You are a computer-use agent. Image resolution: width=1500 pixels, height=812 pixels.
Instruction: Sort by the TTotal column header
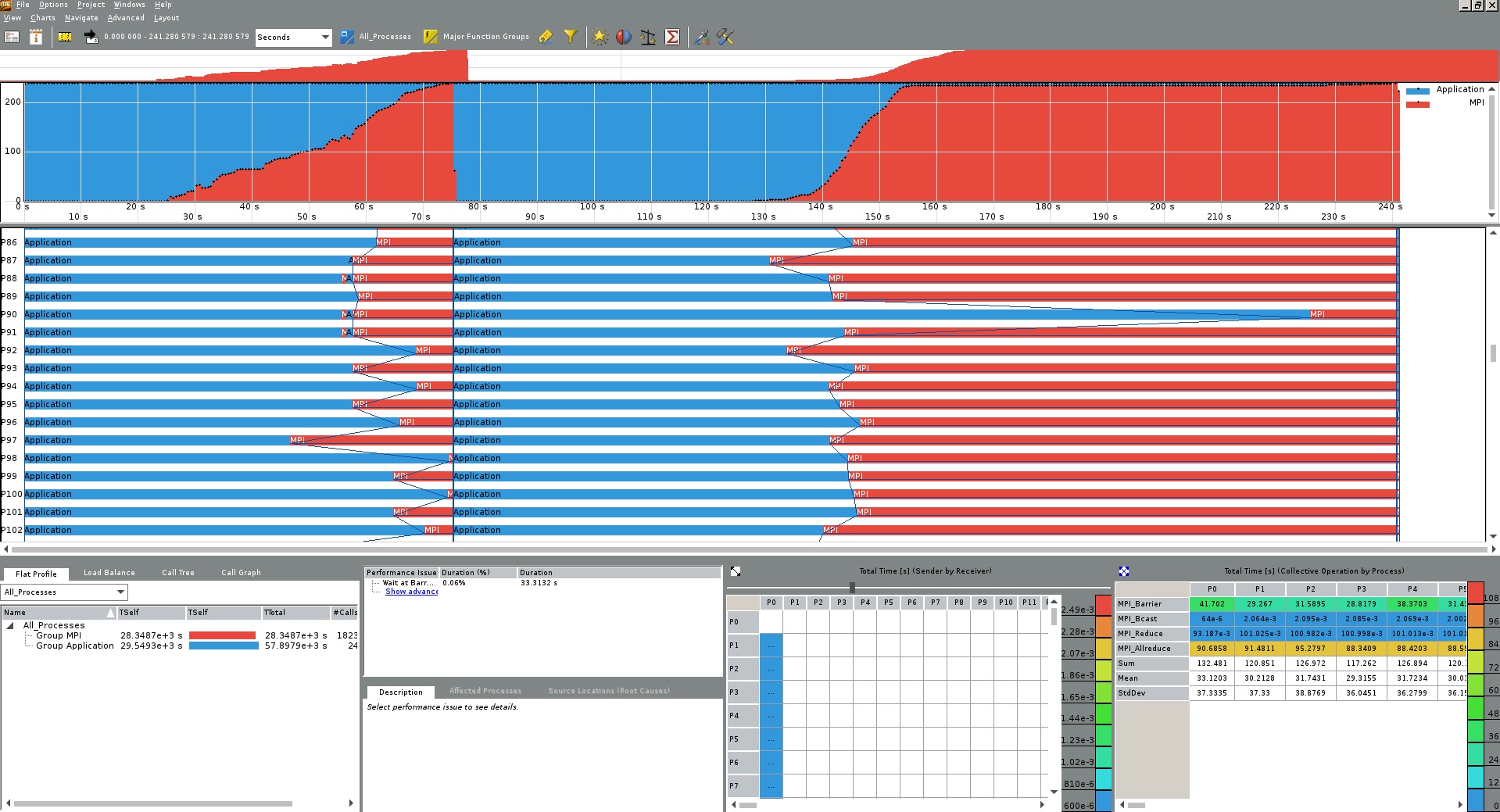click(x=295, y=613)
